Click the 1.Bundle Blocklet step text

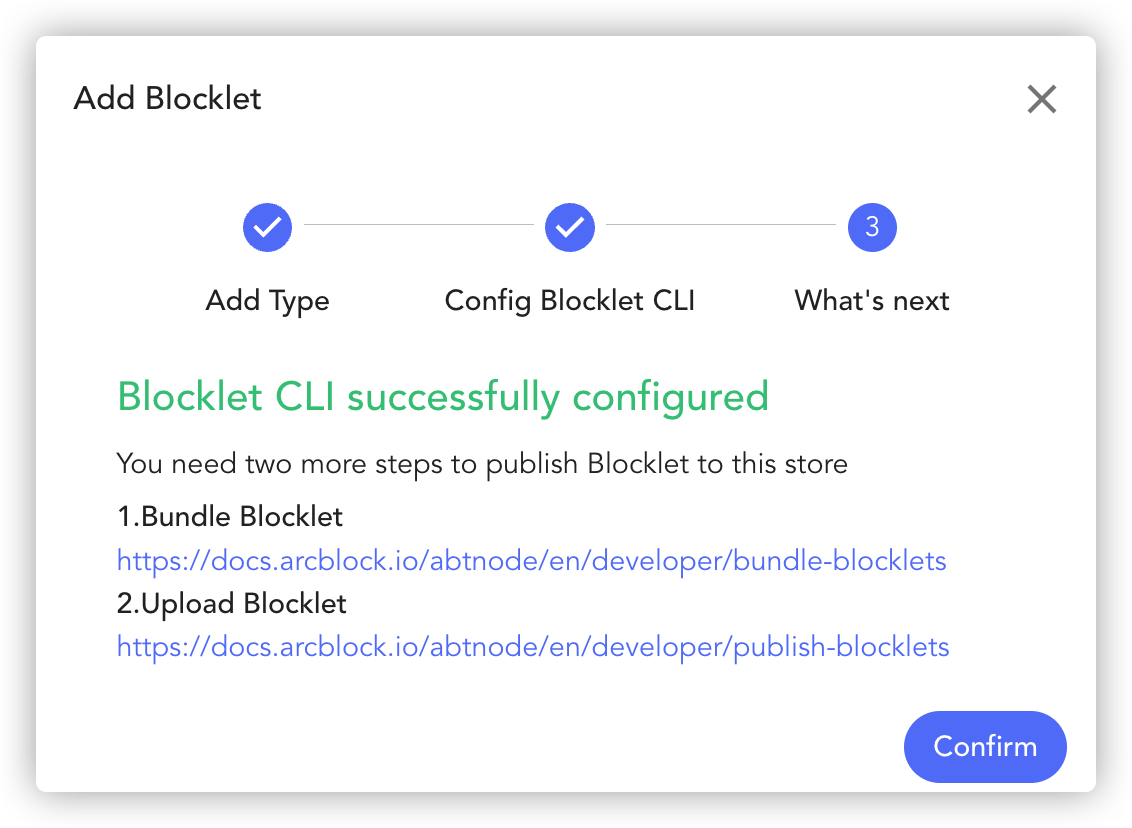(x=230, y=516)
